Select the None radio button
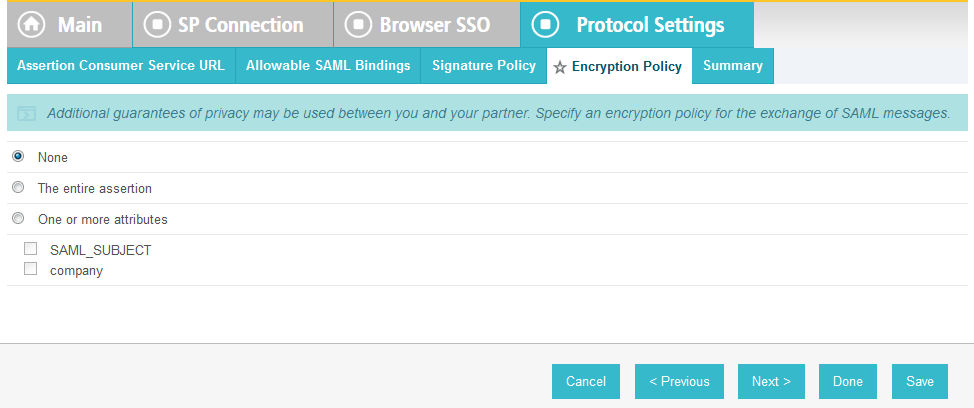 19,156
